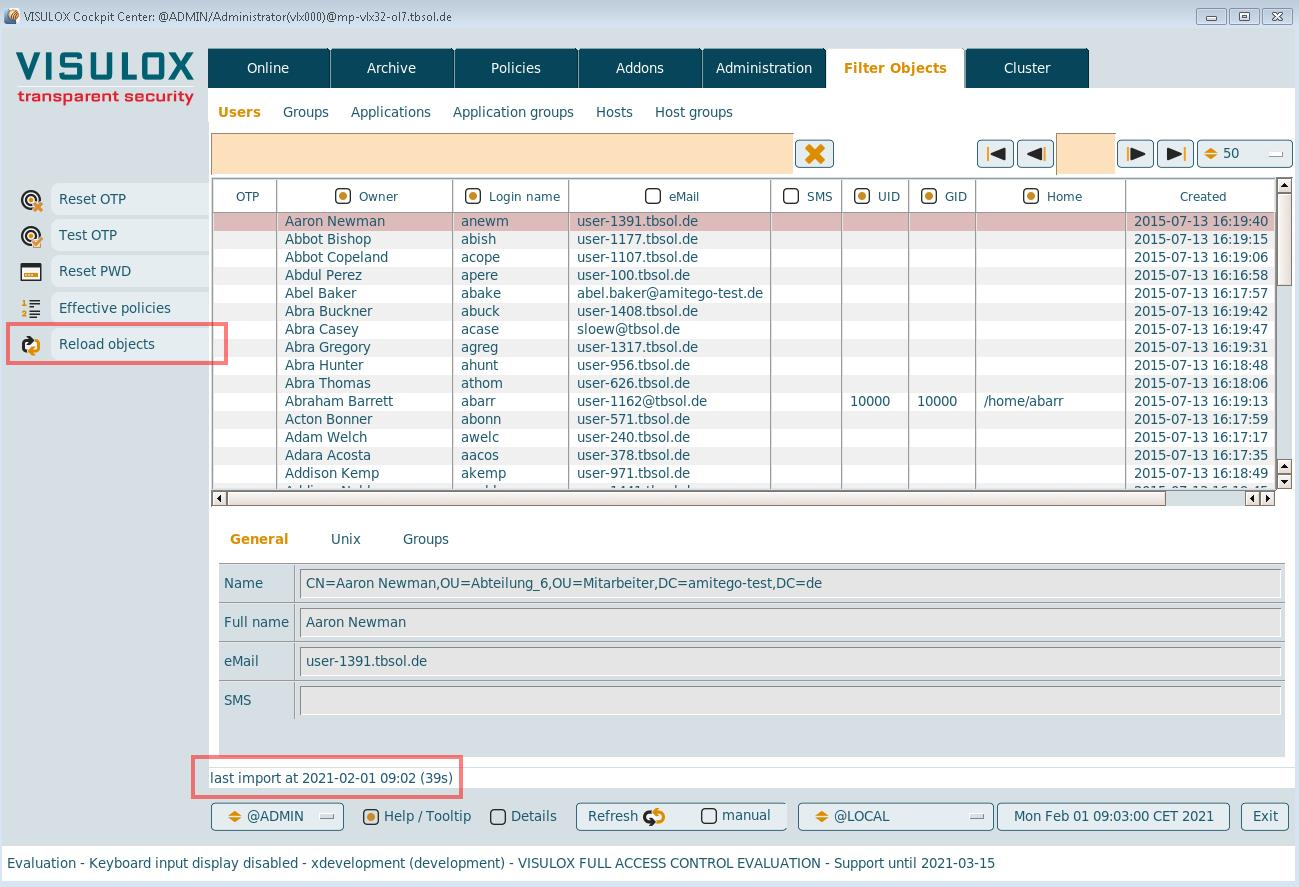Open the @ADMIN dropdown
The width and height of the screenshot is (1299, 887).
coord(277,816)
